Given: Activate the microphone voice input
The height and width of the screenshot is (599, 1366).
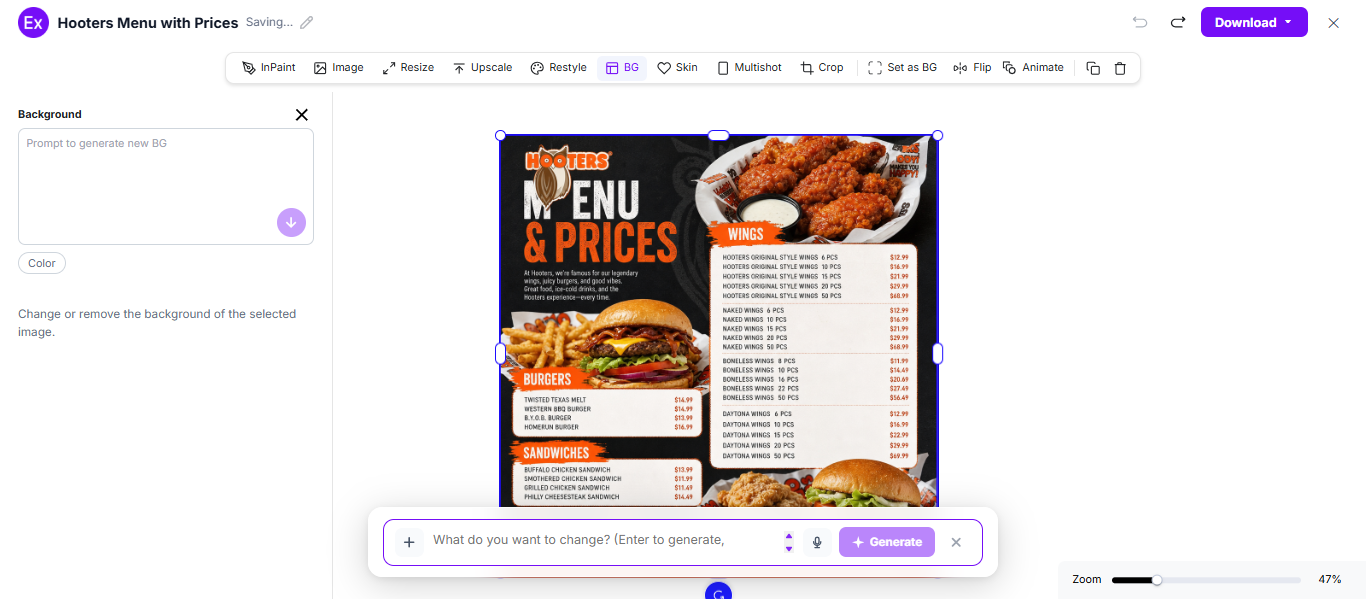Looking at the screenshot, I should tap(817, 542).
